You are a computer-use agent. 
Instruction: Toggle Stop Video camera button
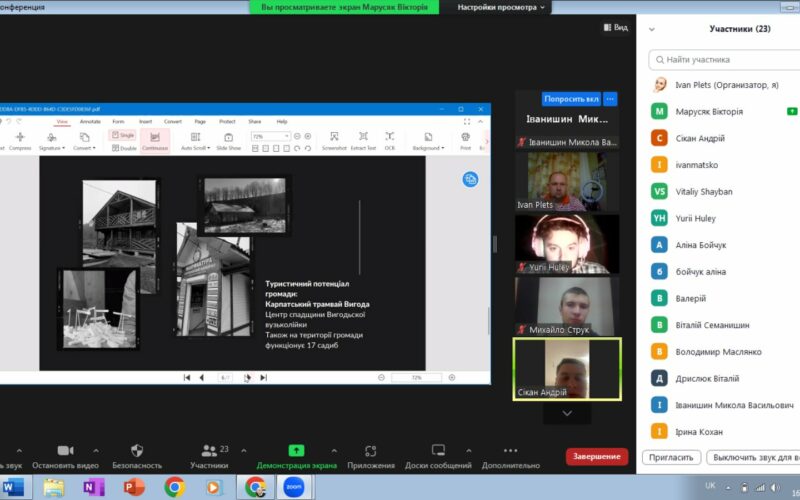65,451
